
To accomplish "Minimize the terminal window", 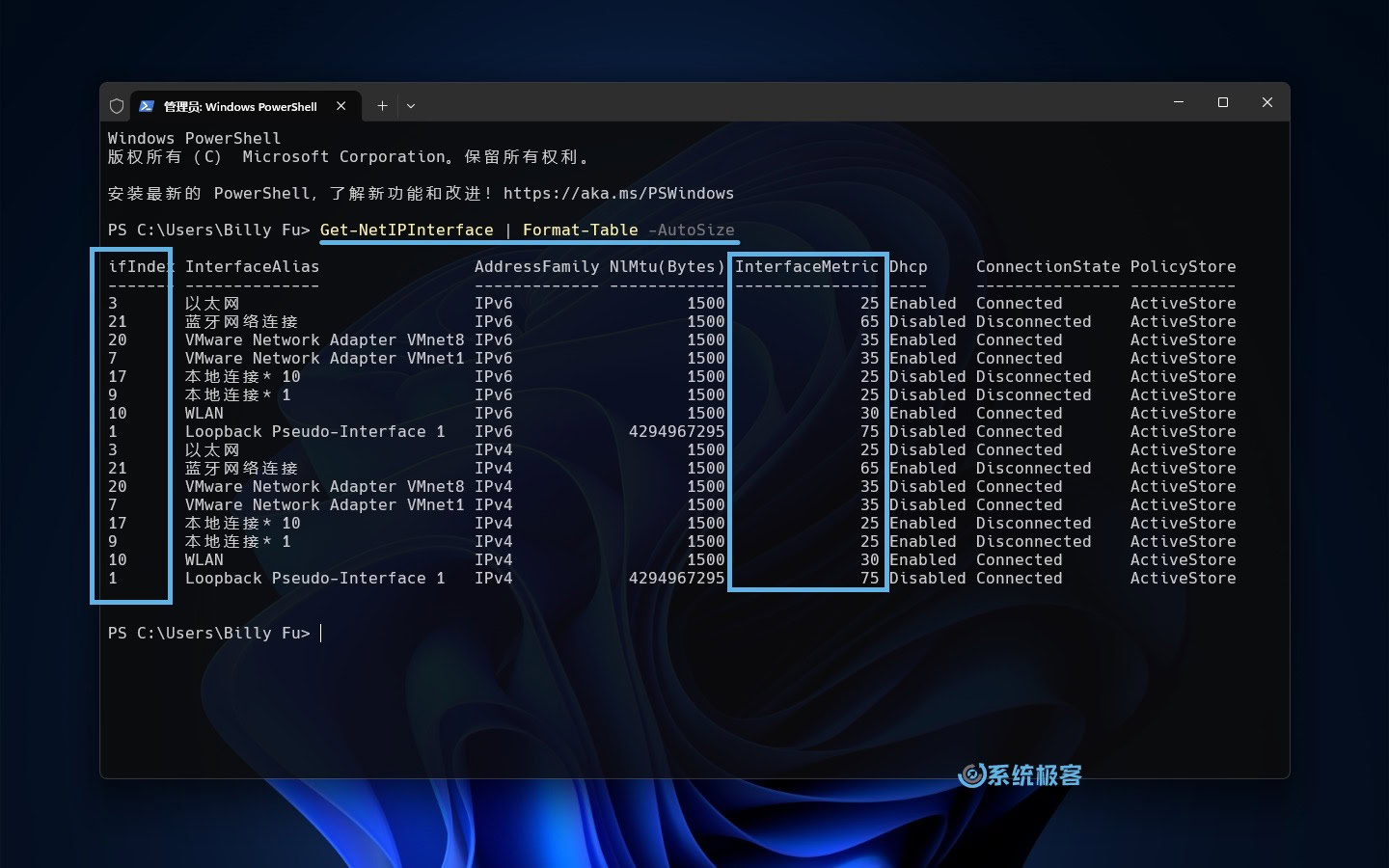I will pos(1179,102).
